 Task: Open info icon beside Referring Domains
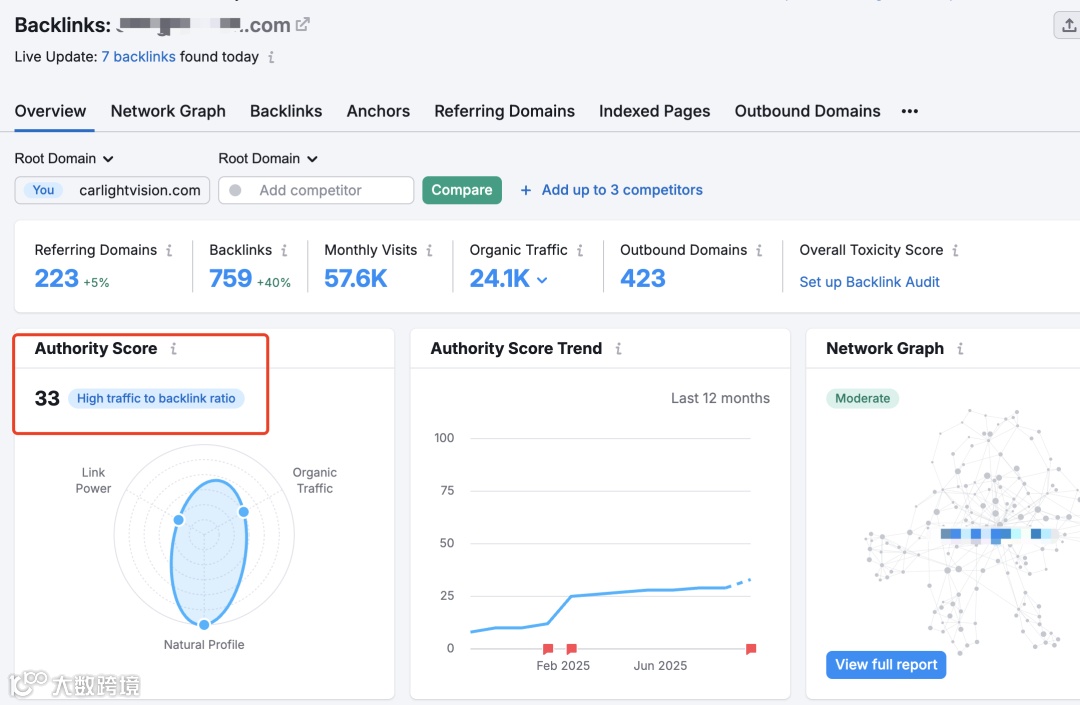coord(169,251)
